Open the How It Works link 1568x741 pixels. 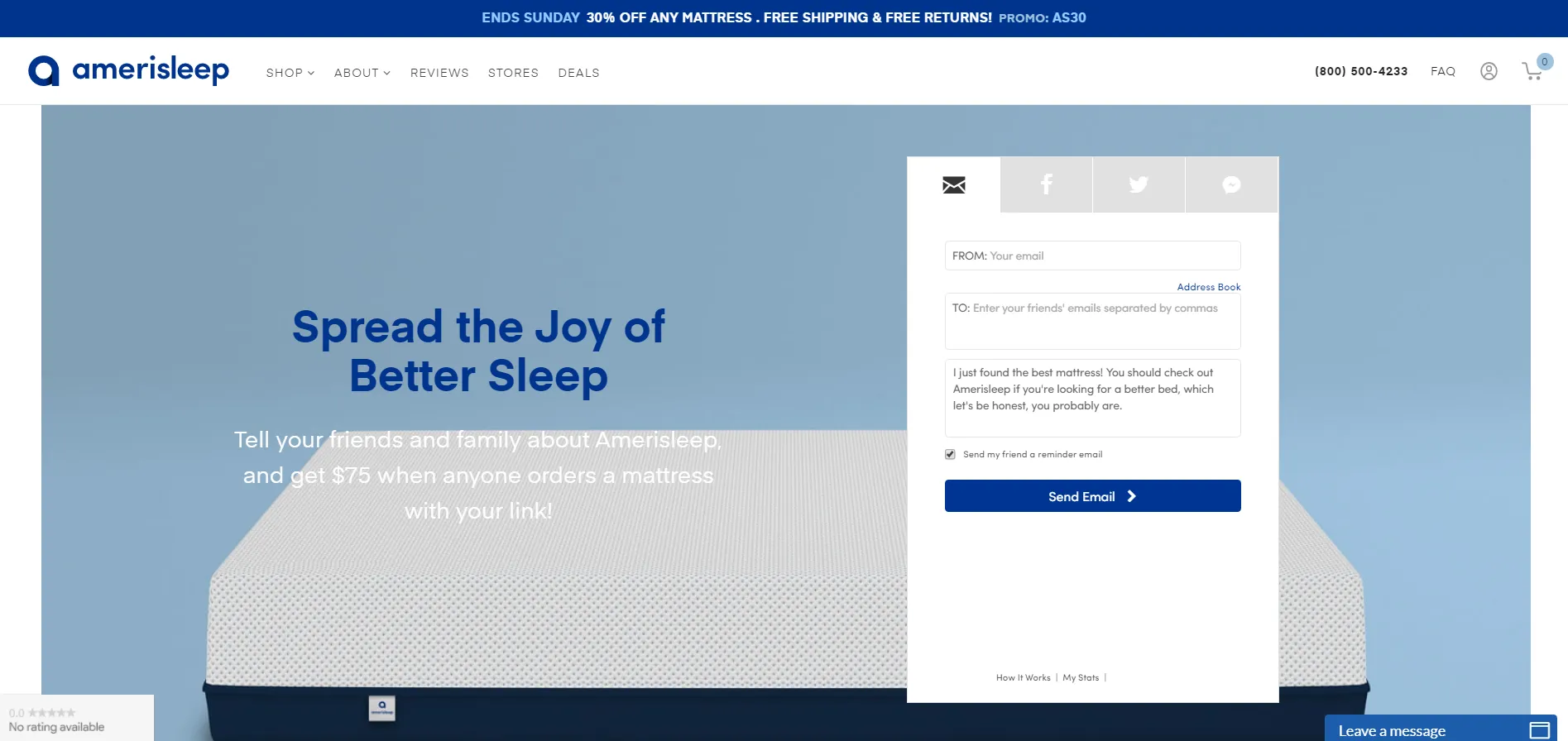[x=1023, y=677]
